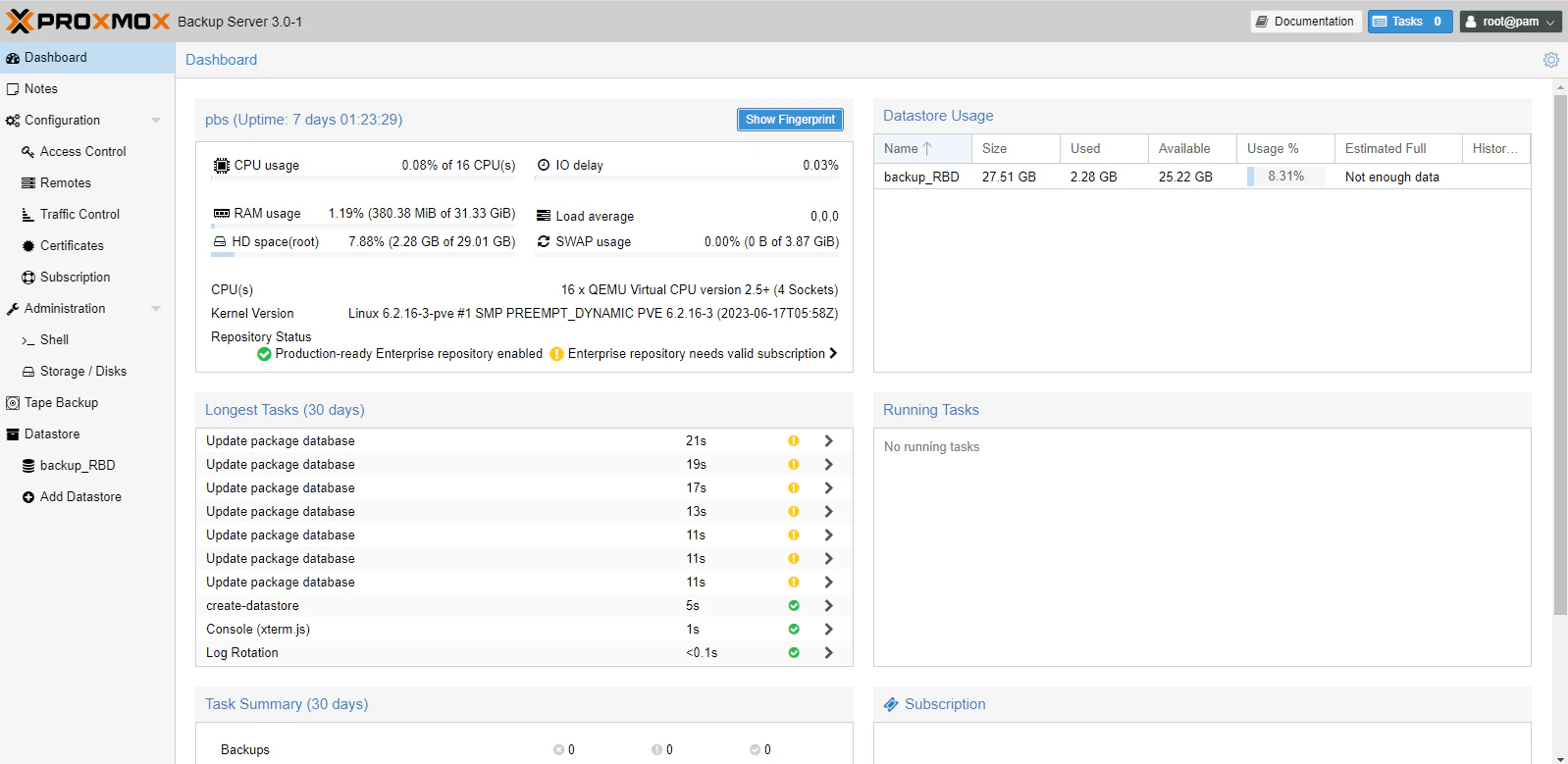Open the Documentation button
The width and height of the screenshot is (1568, 764).
pos(1306,22)
